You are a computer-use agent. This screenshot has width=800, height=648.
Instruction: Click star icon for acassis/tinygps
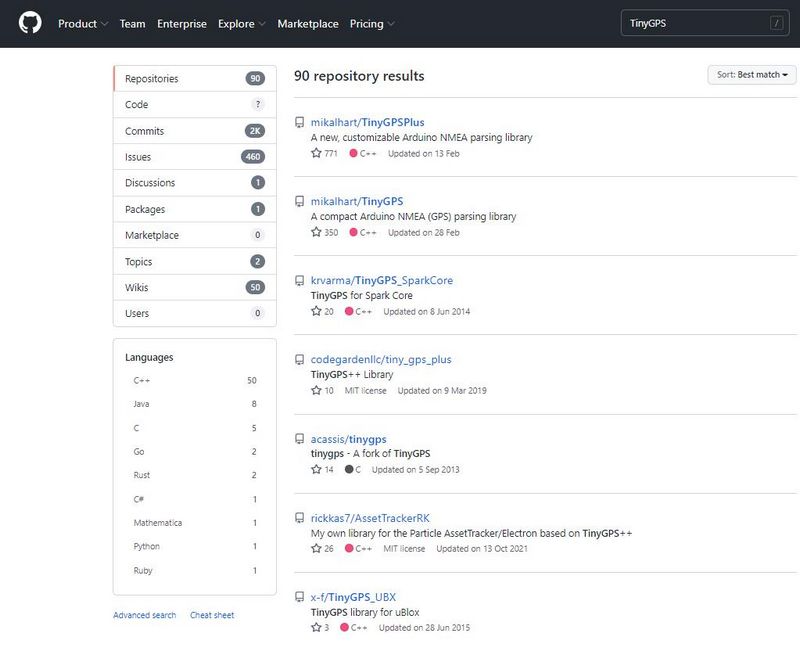coord(316,469)
